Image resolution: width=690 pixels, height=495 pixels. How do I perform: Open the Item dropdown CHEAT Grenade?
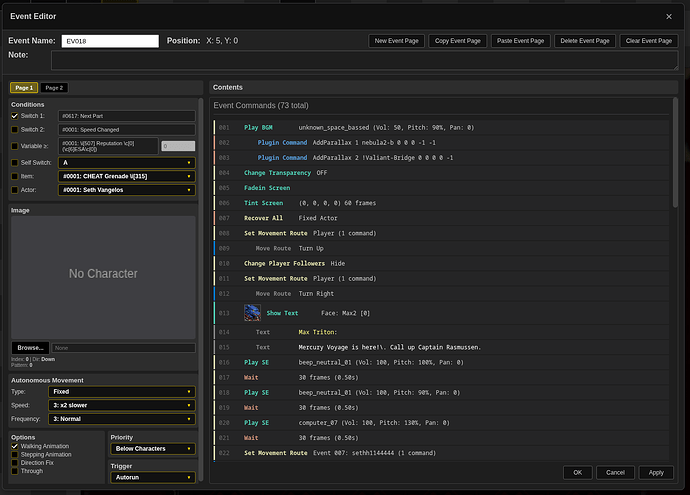[x=127, y=176]
